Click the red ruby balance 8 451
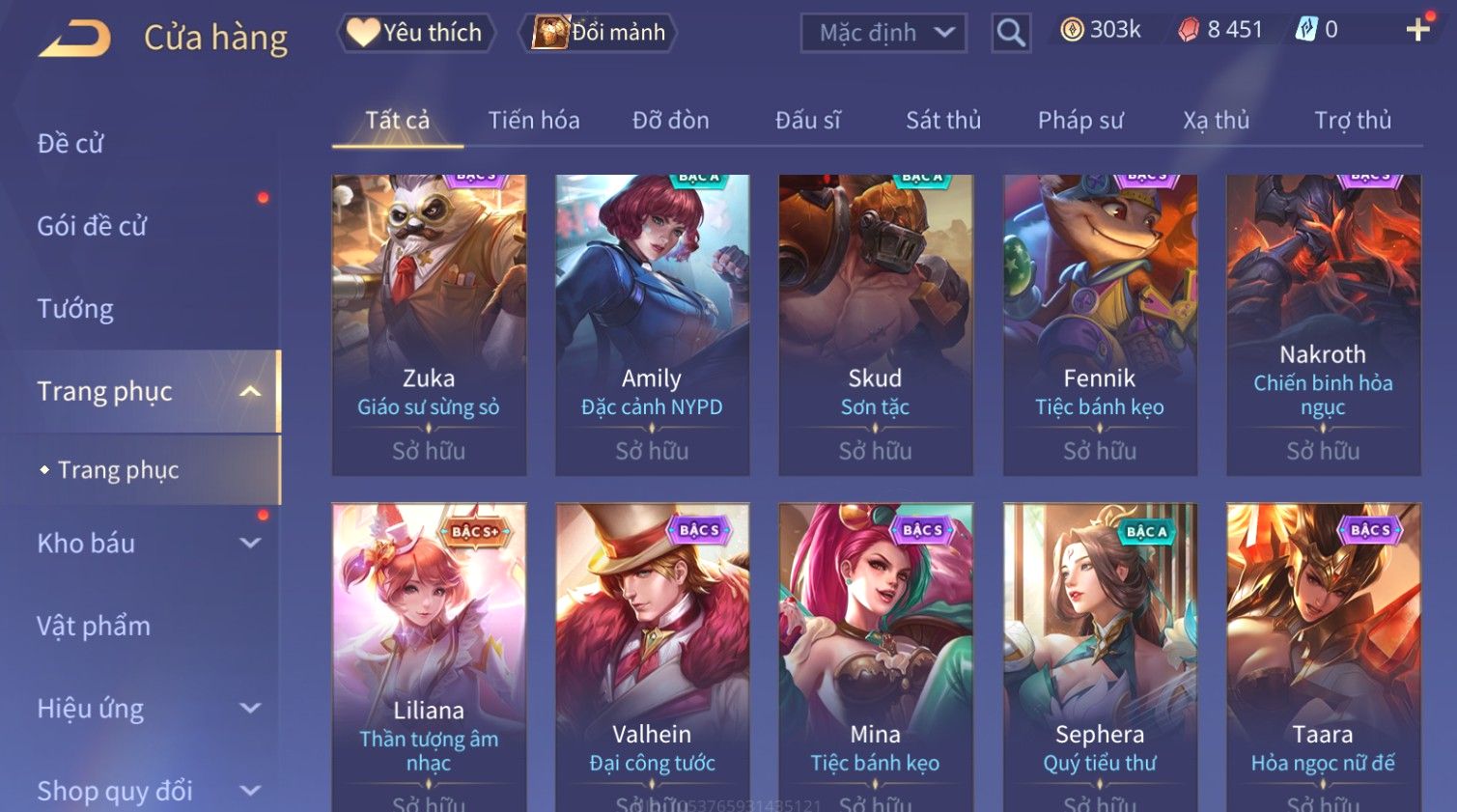The height and width of the screenshot is (812, 1457). [1220, 30]
